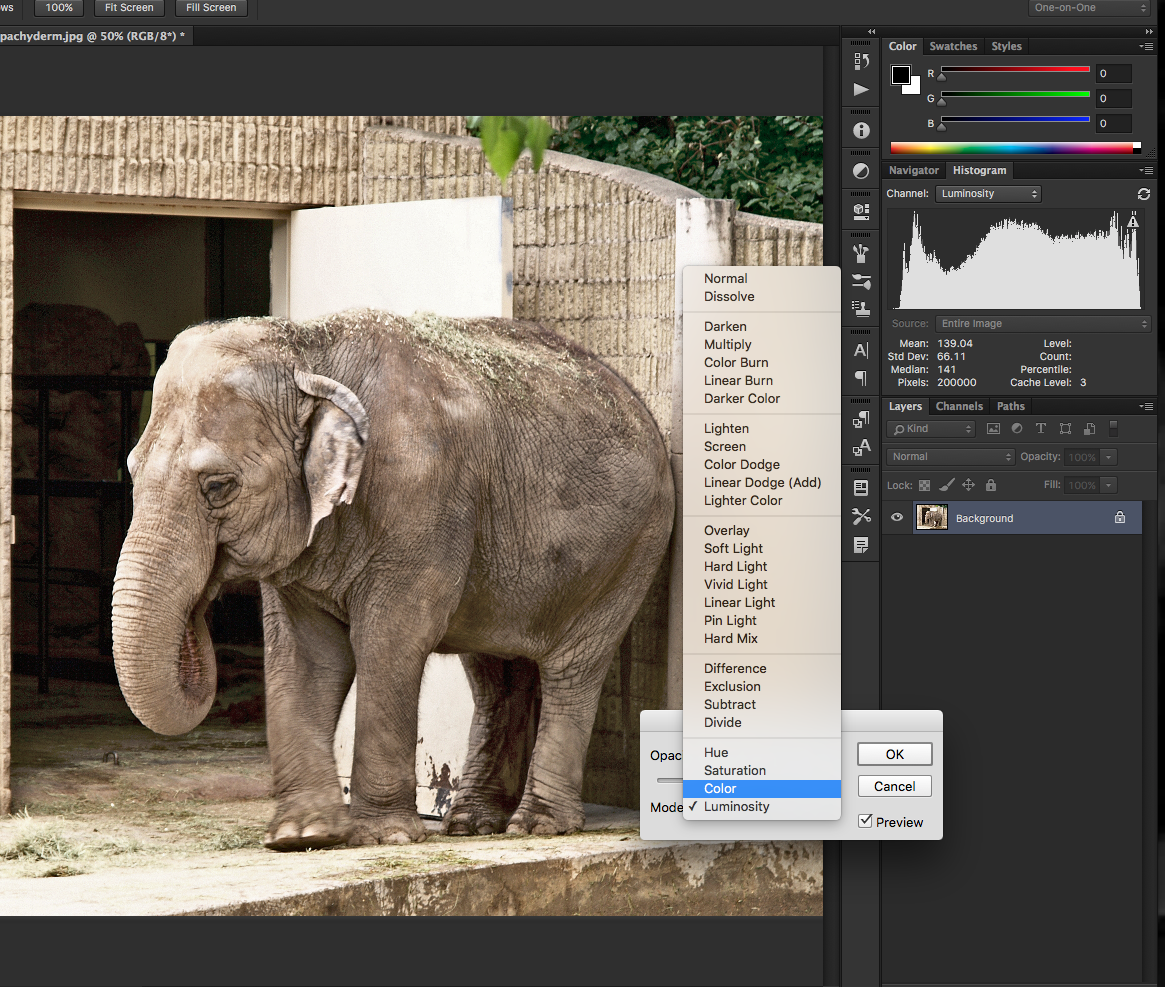The image size is (1165, 987).
Task: Open the Info panel icon
Action: (860, 130)
